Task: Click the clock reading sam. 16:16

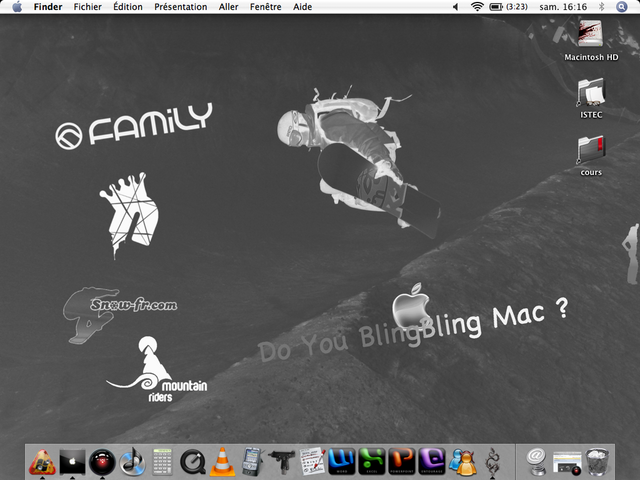Action: pos(563,7)
